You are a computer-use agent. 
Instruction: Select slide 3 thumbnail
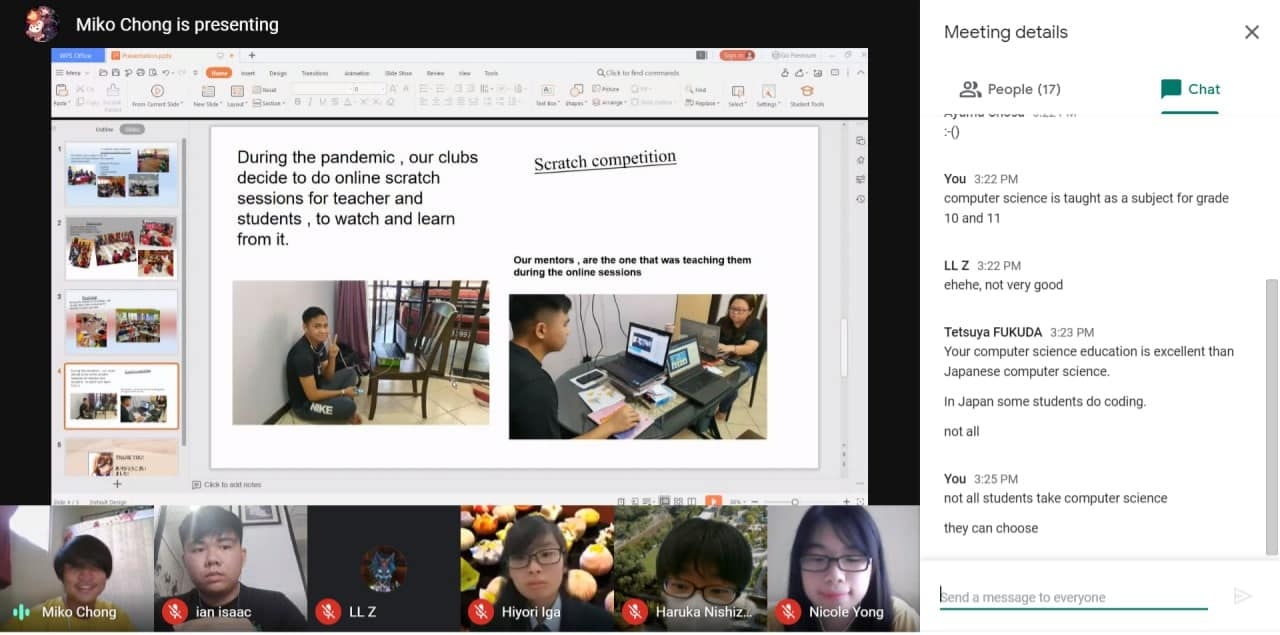[x=121, y=321]
